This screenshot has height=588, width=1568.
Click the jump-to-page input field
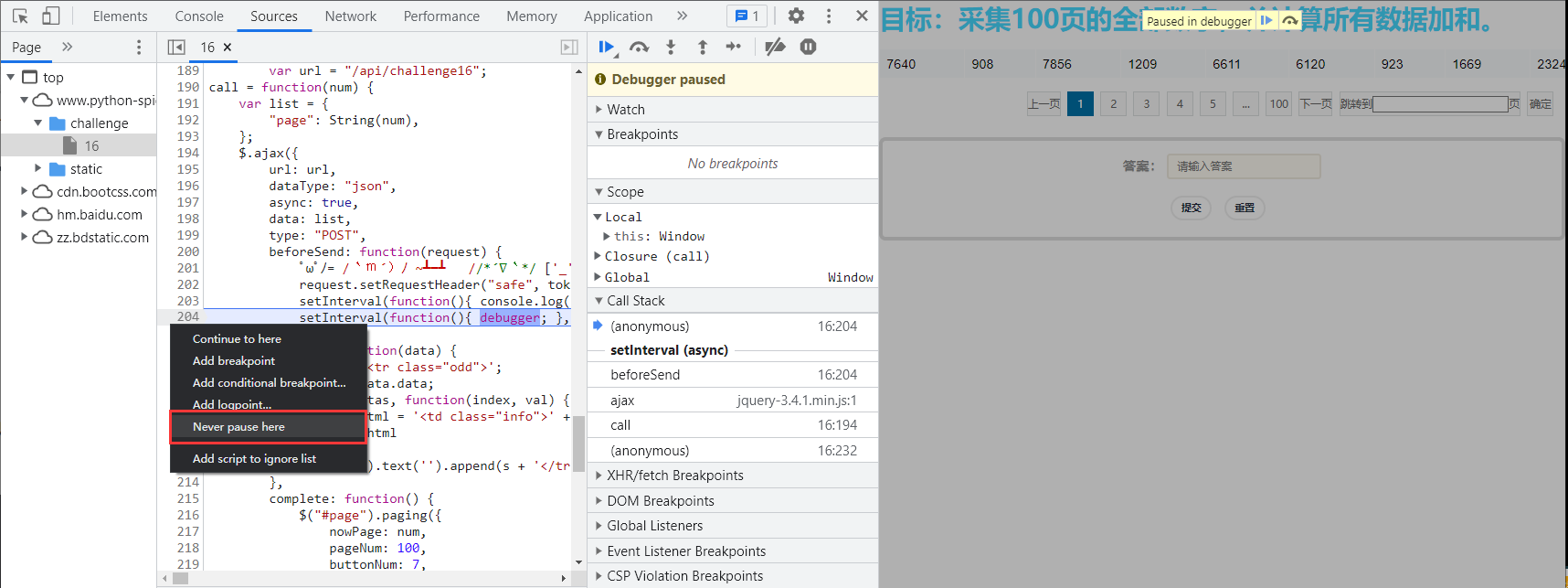point(1439,104)
